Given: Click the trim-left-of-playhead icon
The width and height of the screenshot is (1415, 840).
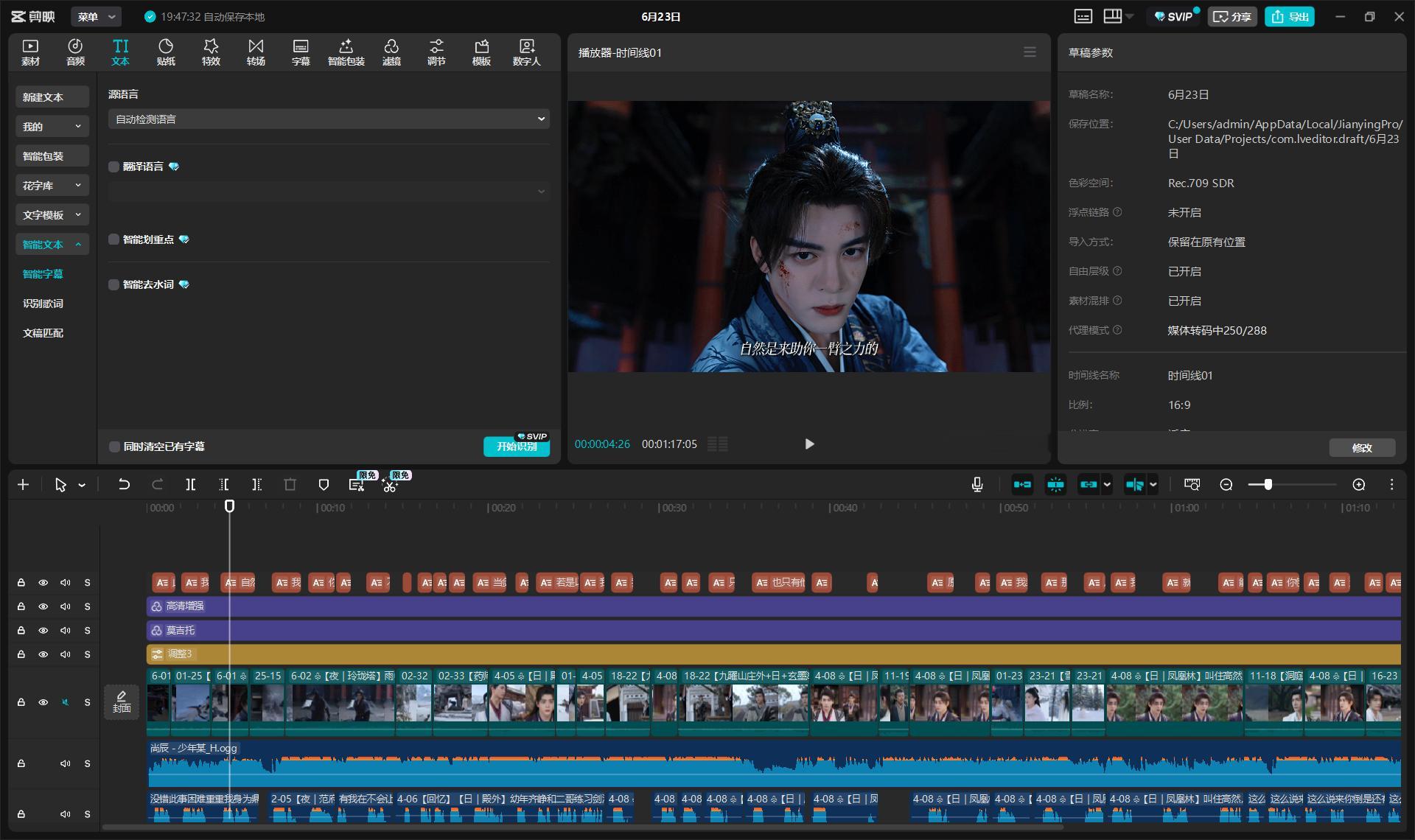Looking at the screenshot, I should [224, 485].
